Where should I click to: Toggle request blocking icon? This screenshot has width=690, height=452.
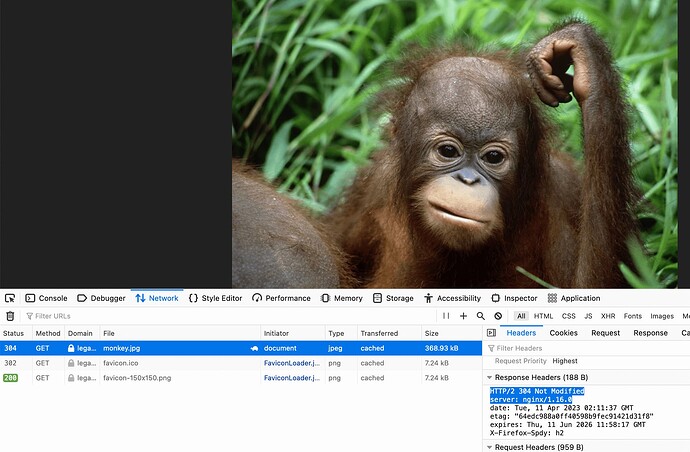498,316
